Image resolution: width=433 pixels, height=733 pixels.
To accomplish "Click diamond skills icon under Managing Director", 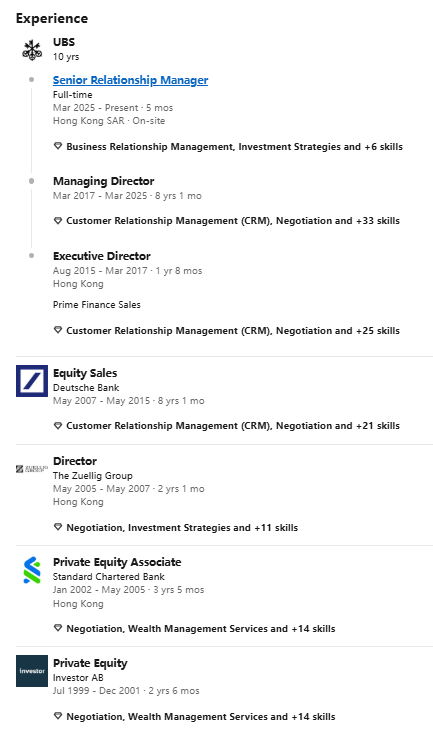I will [58, 221].
